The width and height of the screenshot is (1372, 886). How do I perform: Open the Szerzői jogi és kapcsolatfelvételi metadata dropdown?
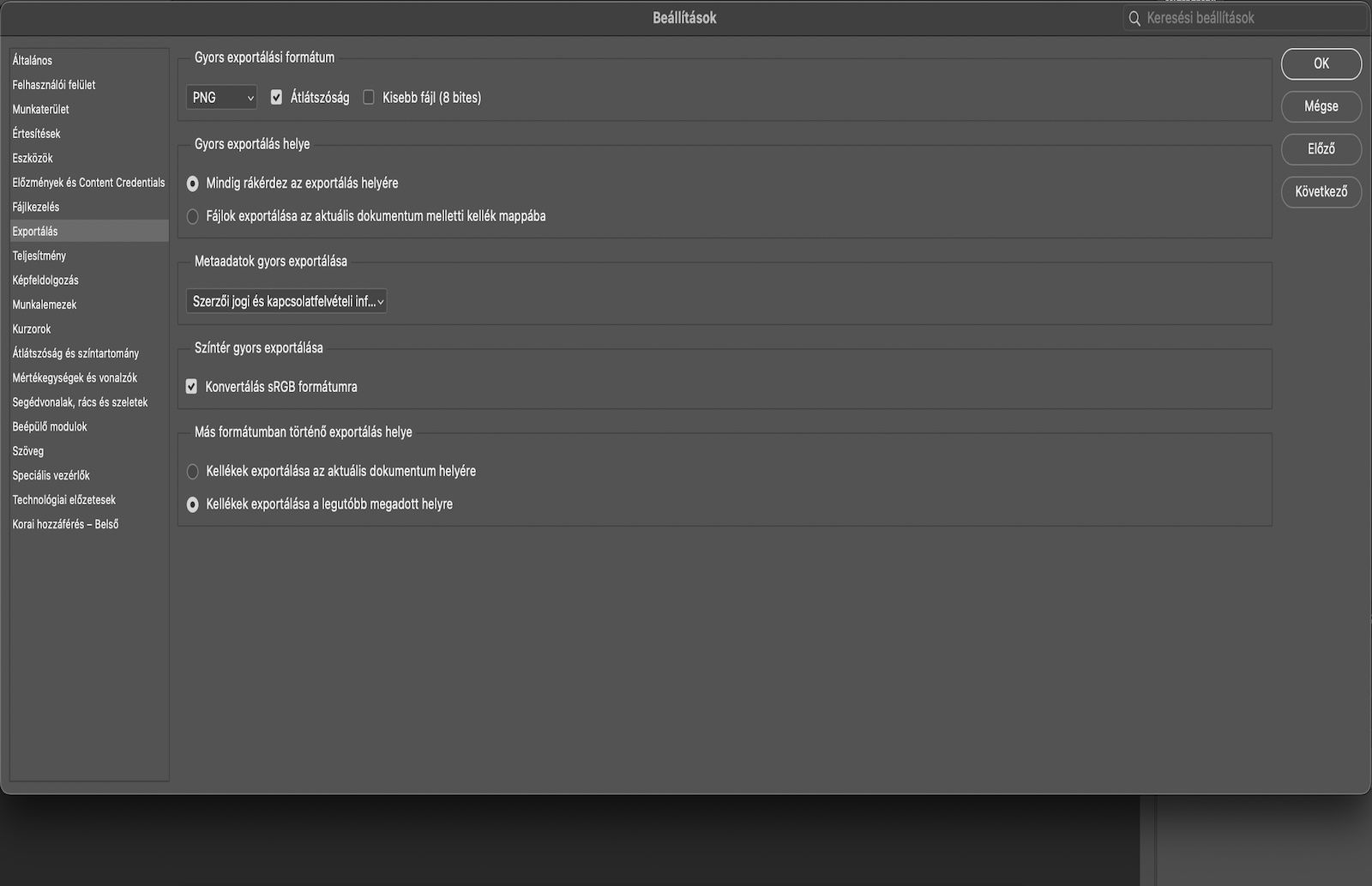click(286, 301)
